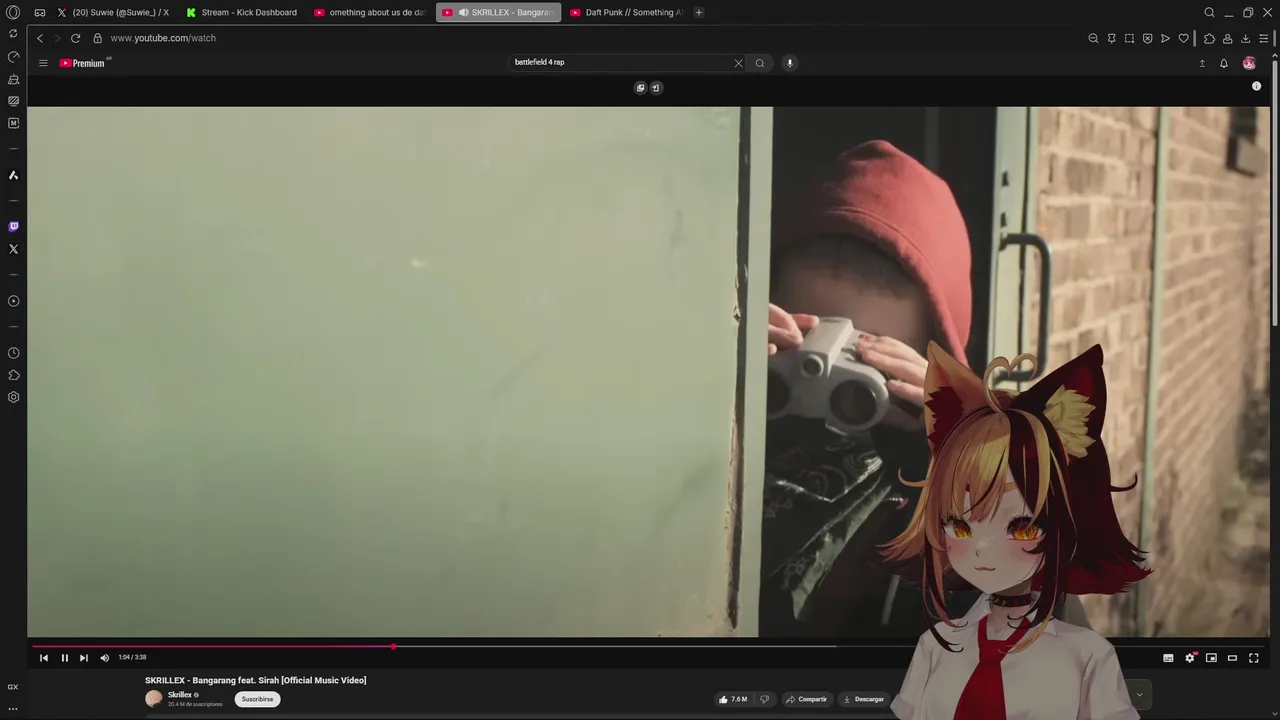The image size is (1280, 720).
Task: Click the Suscribirse button
Action: point(257,699)
